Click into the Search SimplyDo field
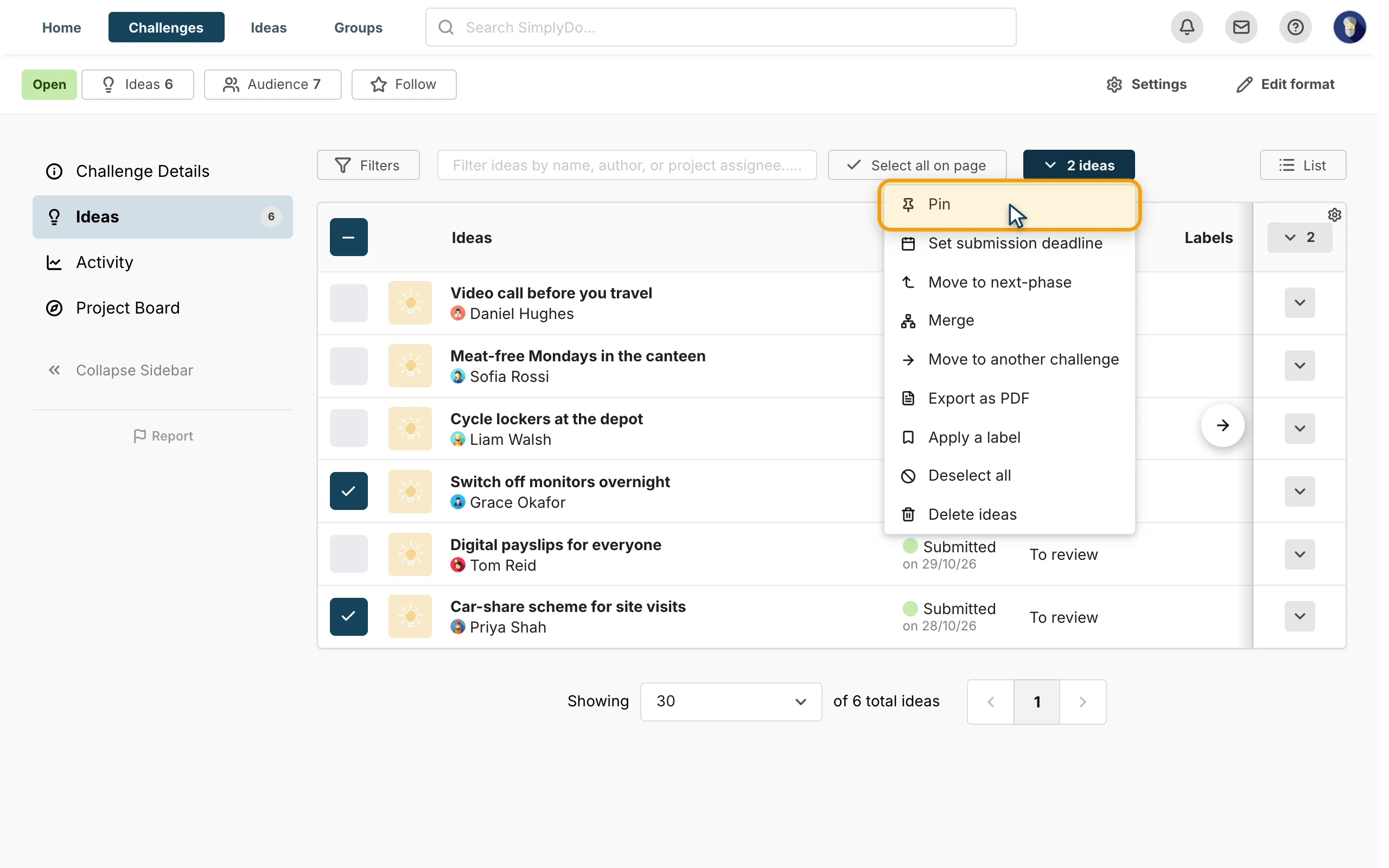 point(721,27)
